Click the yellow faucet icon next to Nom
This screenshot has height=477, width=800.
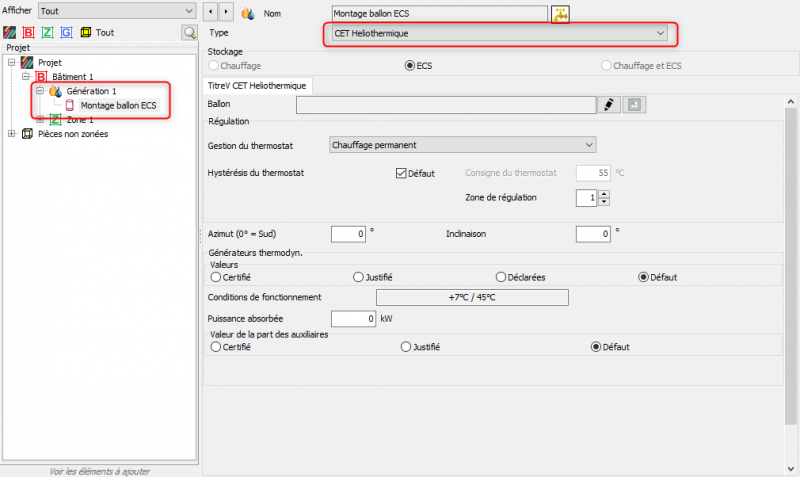(561, 14)
